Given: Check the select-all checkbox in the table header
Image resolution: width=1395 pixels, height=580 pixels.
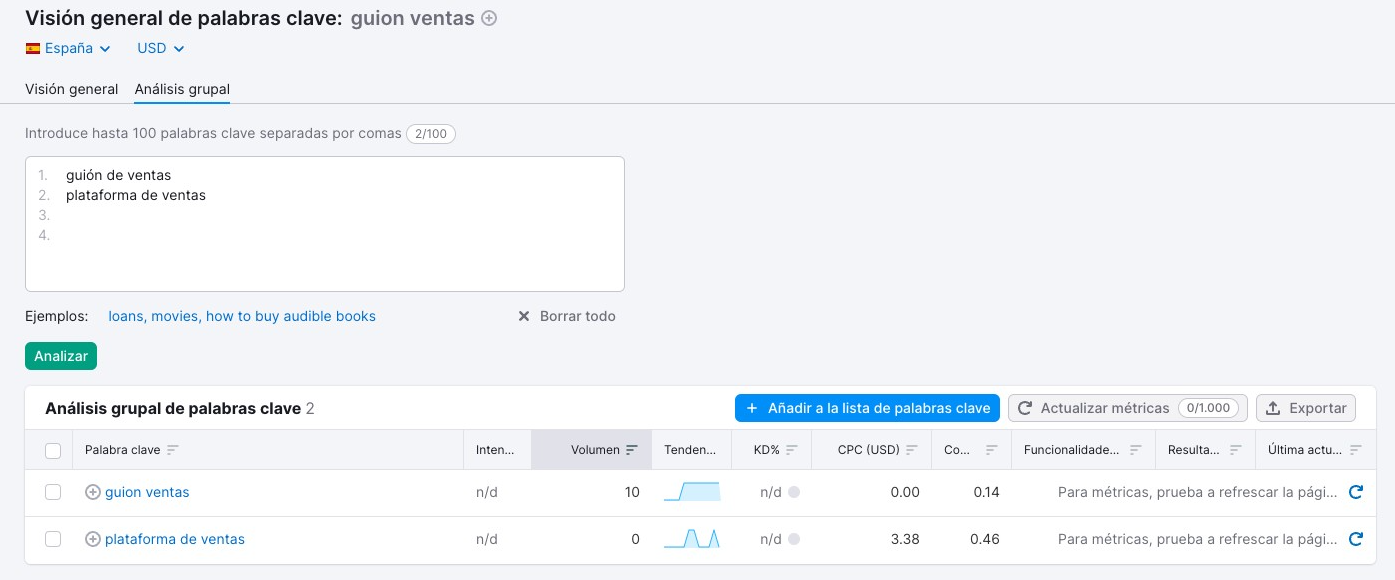Looking at the screenshot, I should 53,450.
